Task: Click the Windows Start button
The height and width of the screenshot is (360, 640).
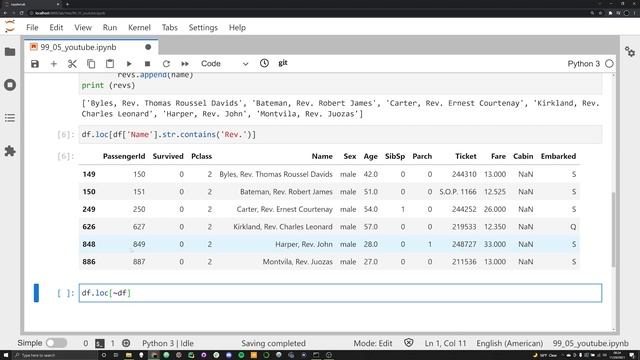Action: [6, 355]
